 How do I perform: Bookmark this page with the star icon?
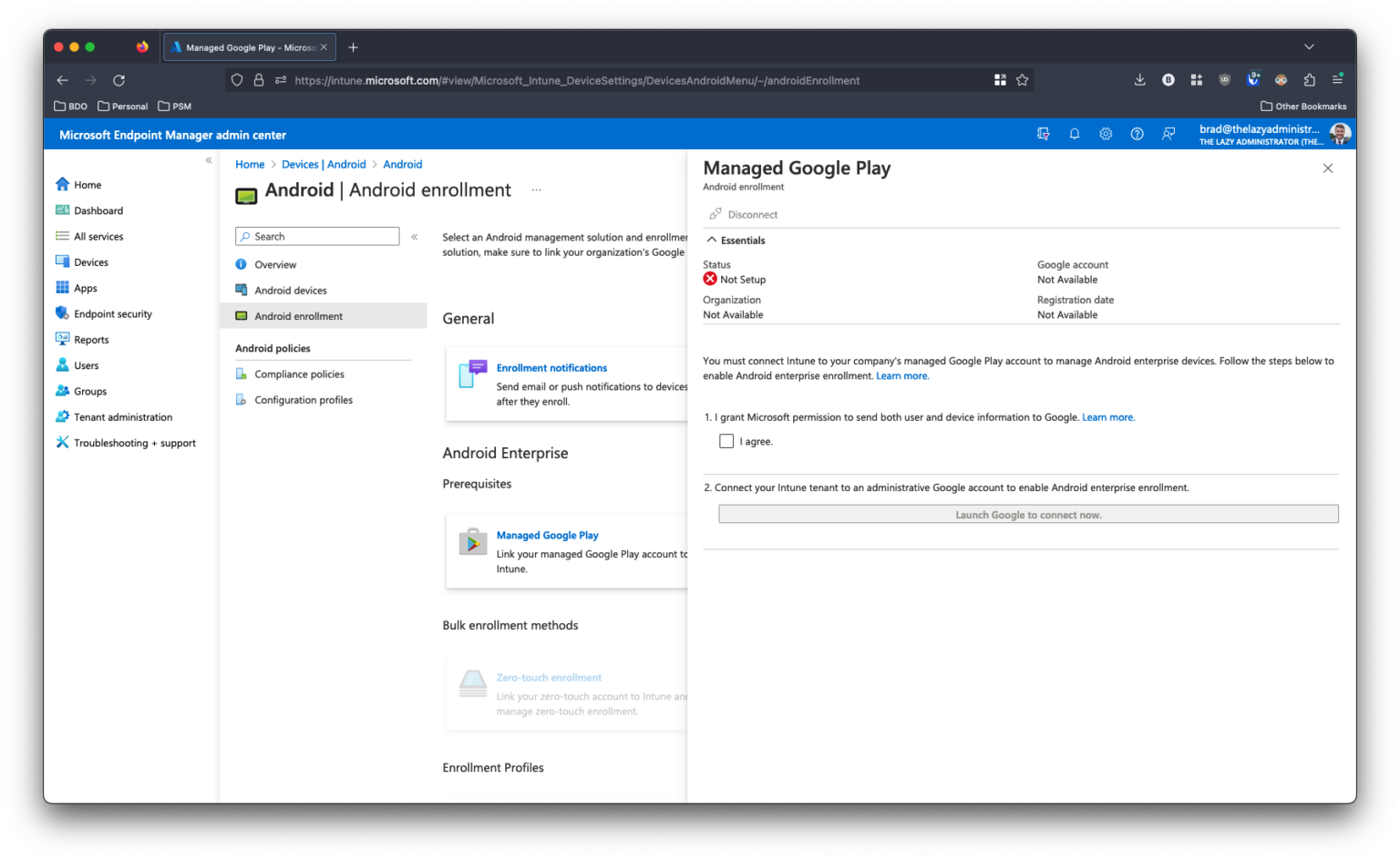pyautogui.click(x=1023, y=80)
